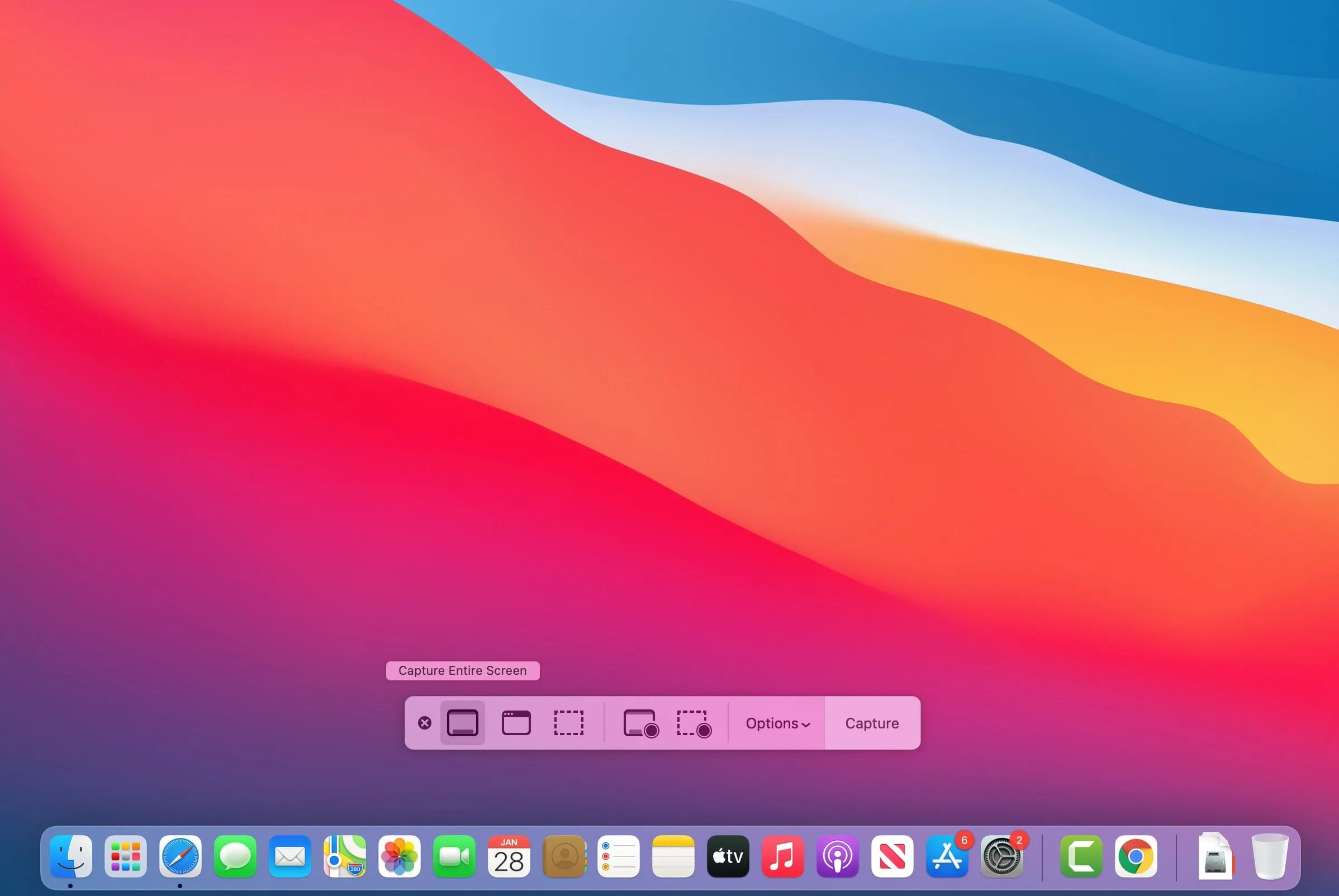Open the Options dropdown menu
Screen dimensions: 1339x896
click(777, 723)
